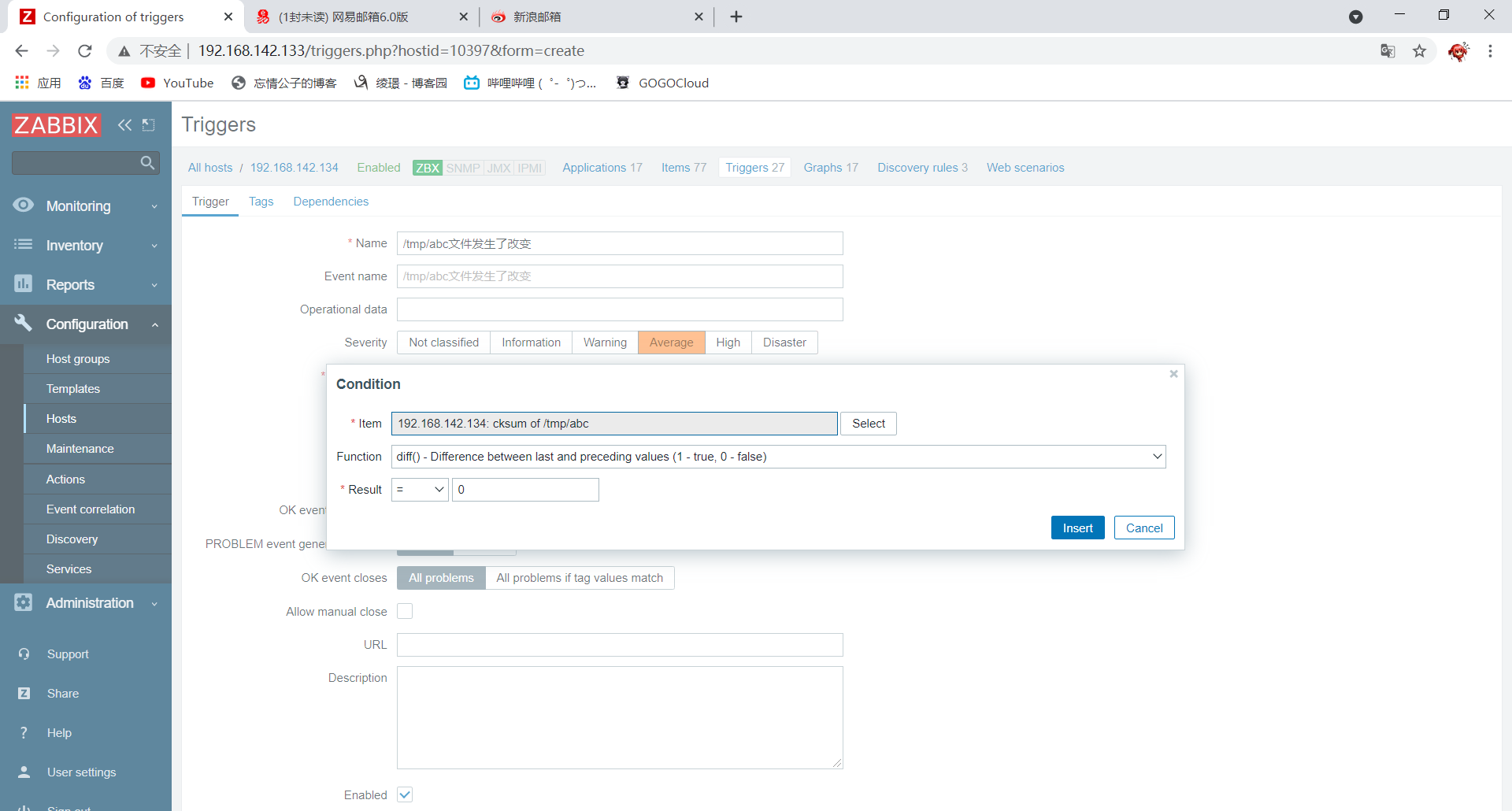Open the Google Translate page icon
This screenshot has height=811, width=1512.
[1388, 50]
